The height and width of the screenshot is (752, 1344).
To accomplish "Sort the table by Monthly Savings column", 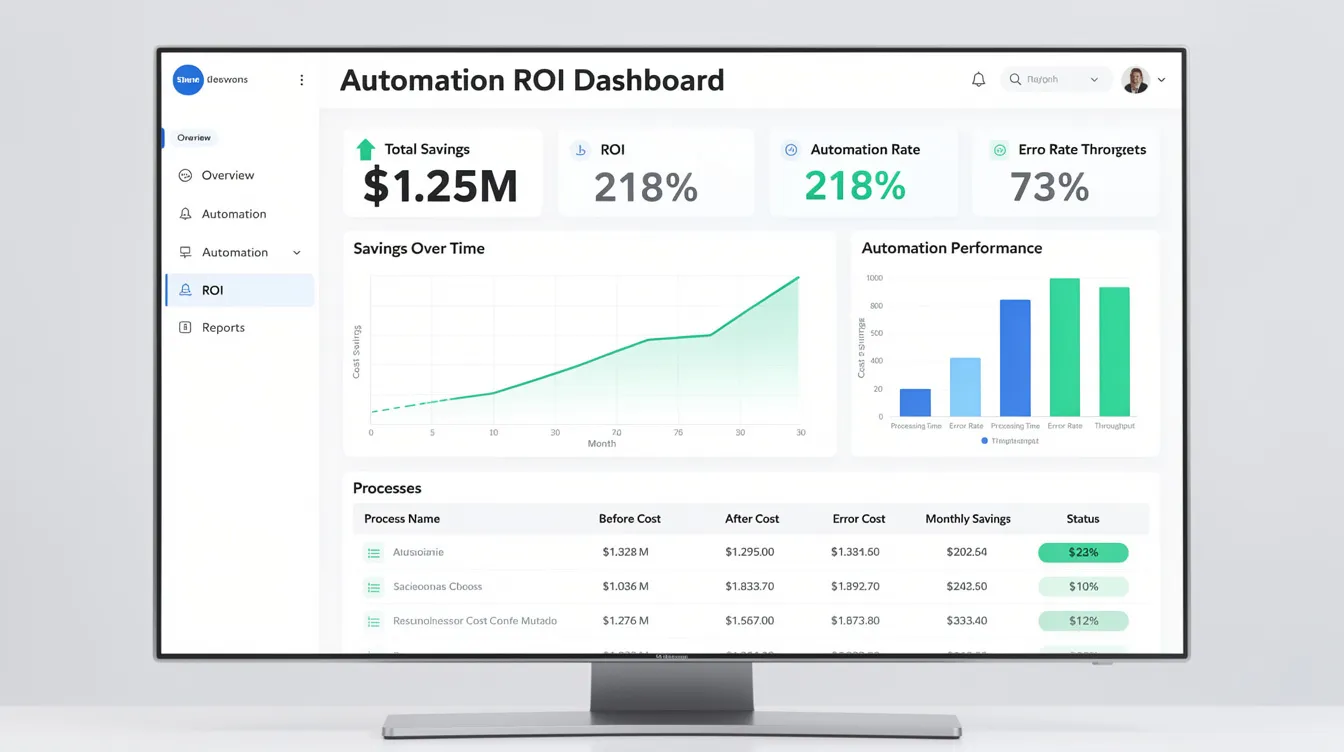I will [967, 518].
